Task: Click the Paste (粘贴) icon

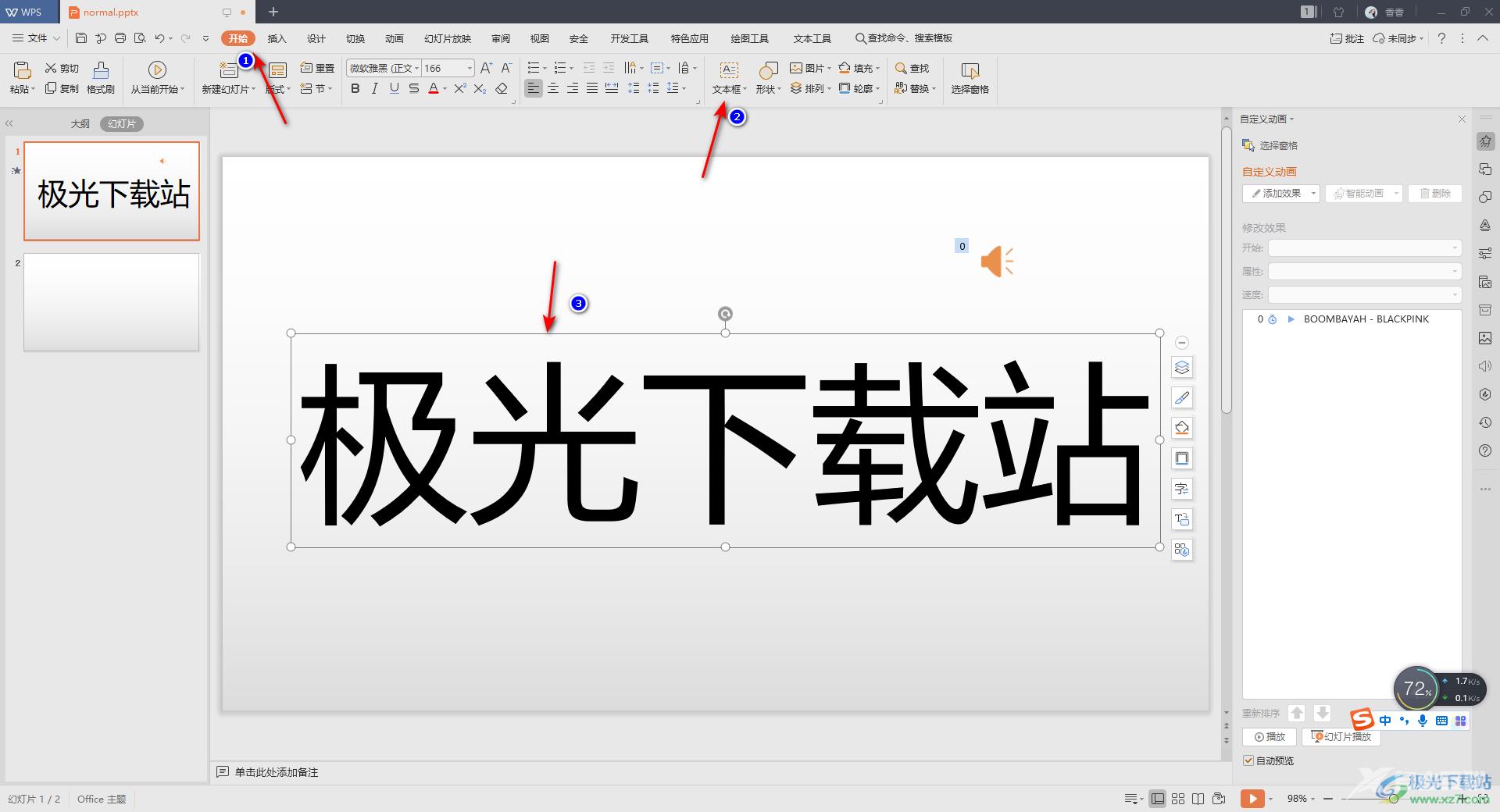Action: click(22, 70)
